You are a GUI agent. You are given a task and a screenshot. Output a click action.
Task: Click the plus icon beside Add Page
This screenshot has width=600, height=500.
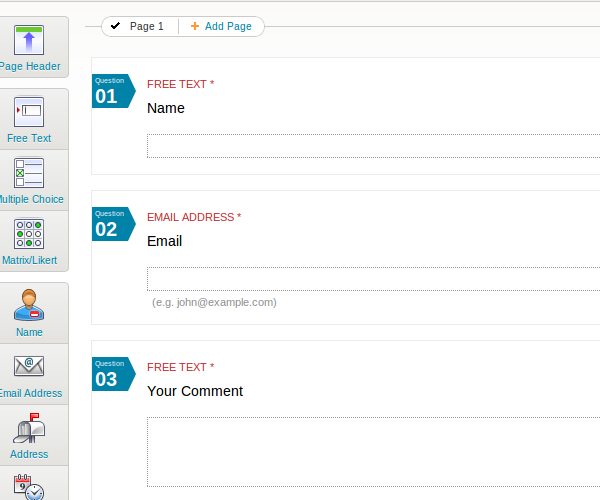click(195, 26)
